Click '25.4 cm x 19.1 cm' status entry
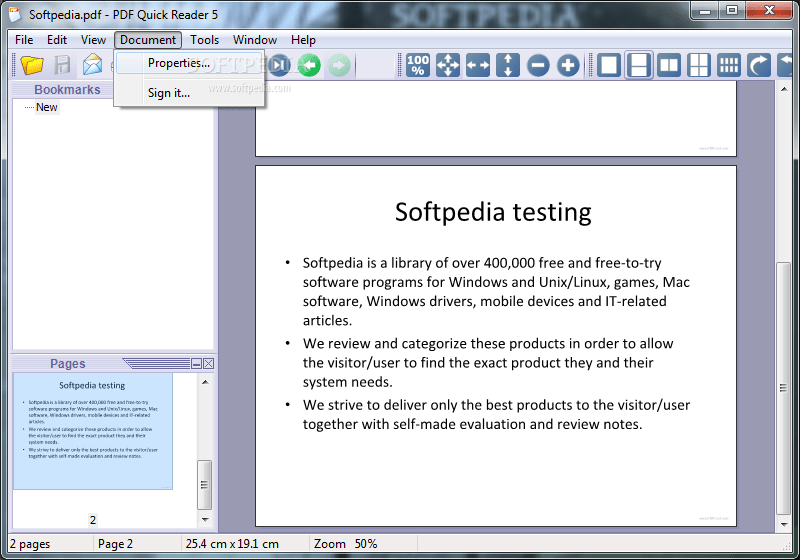This screenshot has width=800, height=560. (x=232, y=544)
